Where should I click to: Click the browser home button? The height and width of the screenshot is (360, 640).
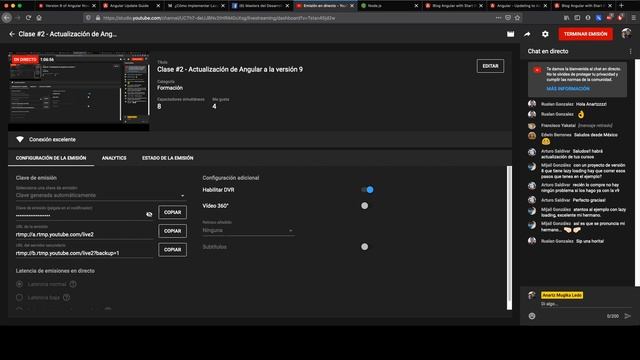pyautogui.click(x=39, y=18)
